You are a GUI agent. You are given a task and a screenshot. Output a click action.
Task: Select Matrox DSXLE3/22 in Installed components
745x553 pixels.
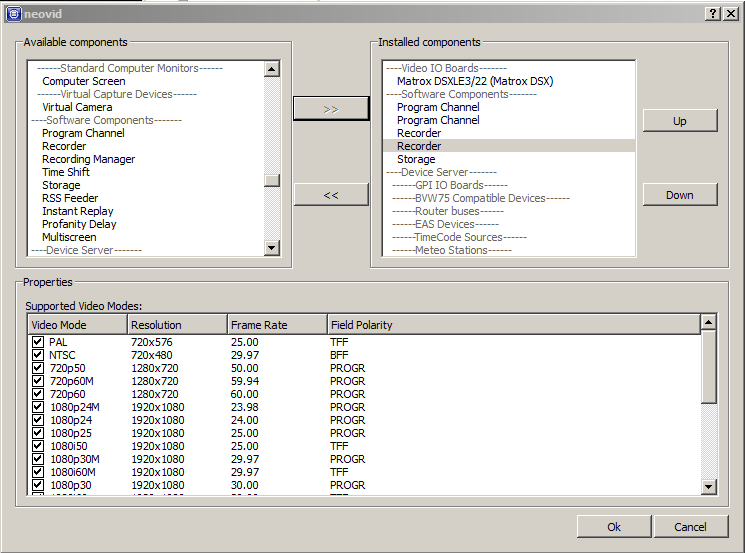pyautogui.click(x=475, y=81)
